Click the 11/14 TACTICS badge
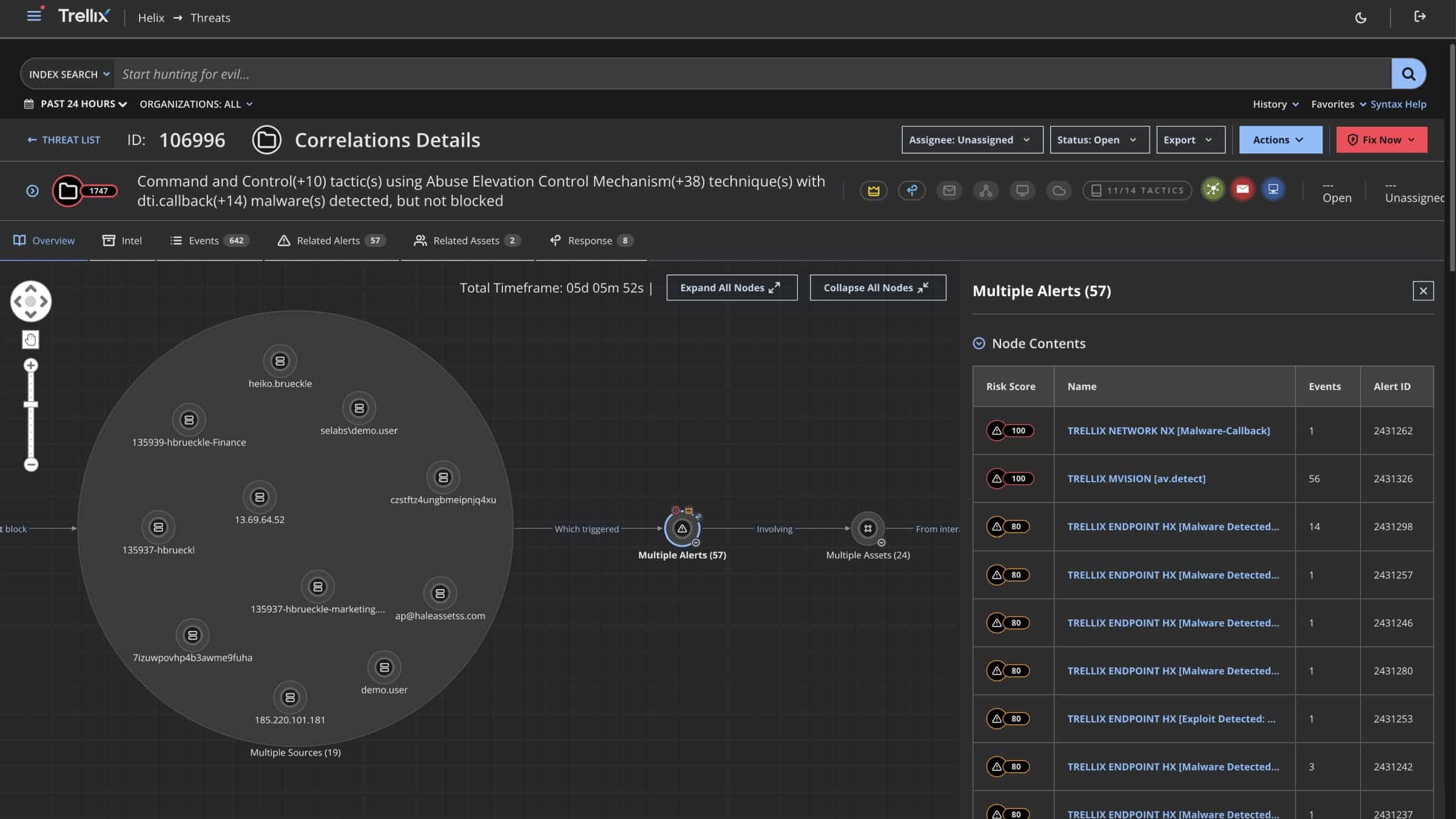The width and height of the screenshot is (1456, 819). click(x=1137, y=190)
